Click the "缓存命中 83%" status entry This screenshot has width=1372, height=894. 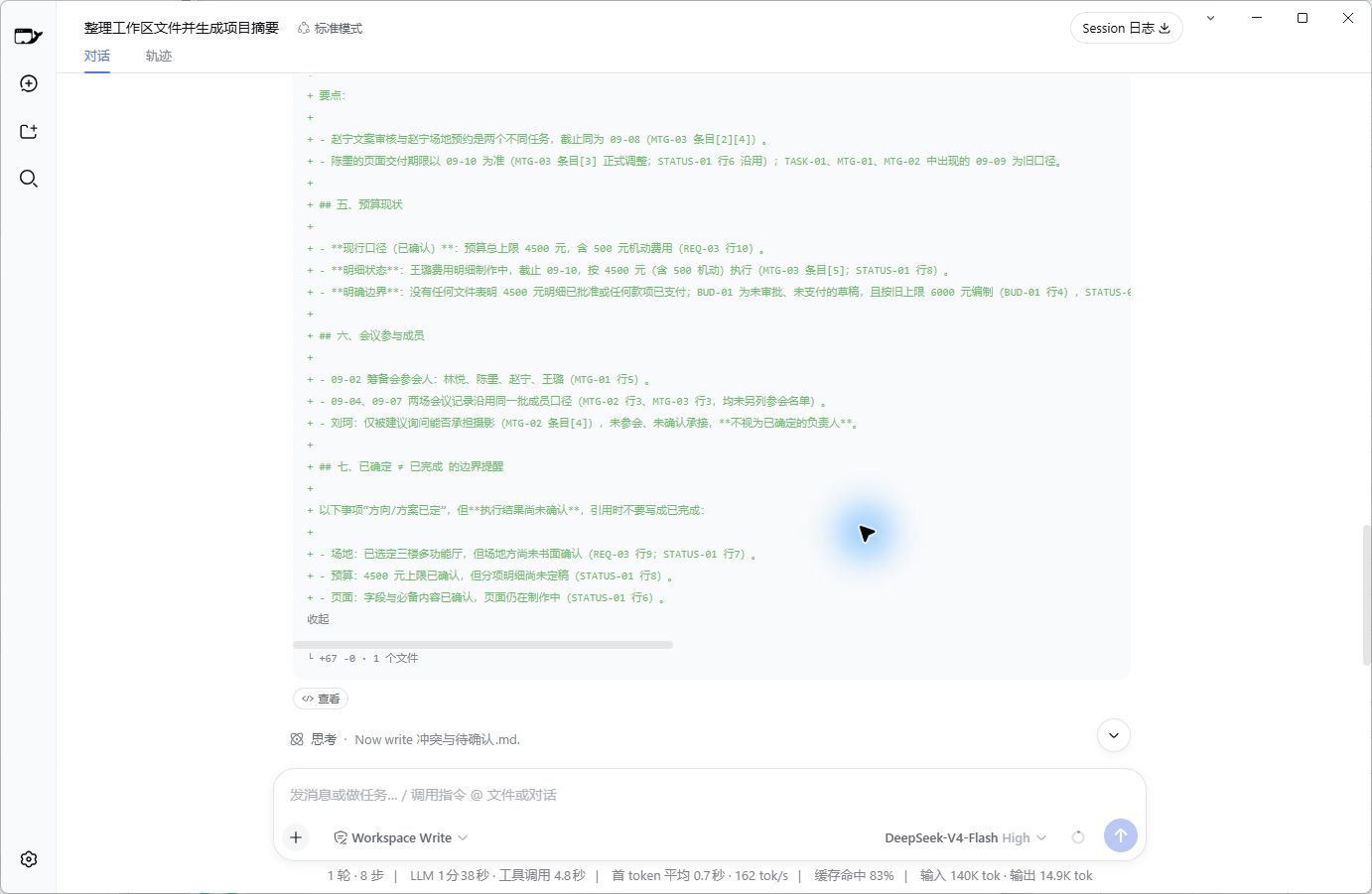(854, 875)
